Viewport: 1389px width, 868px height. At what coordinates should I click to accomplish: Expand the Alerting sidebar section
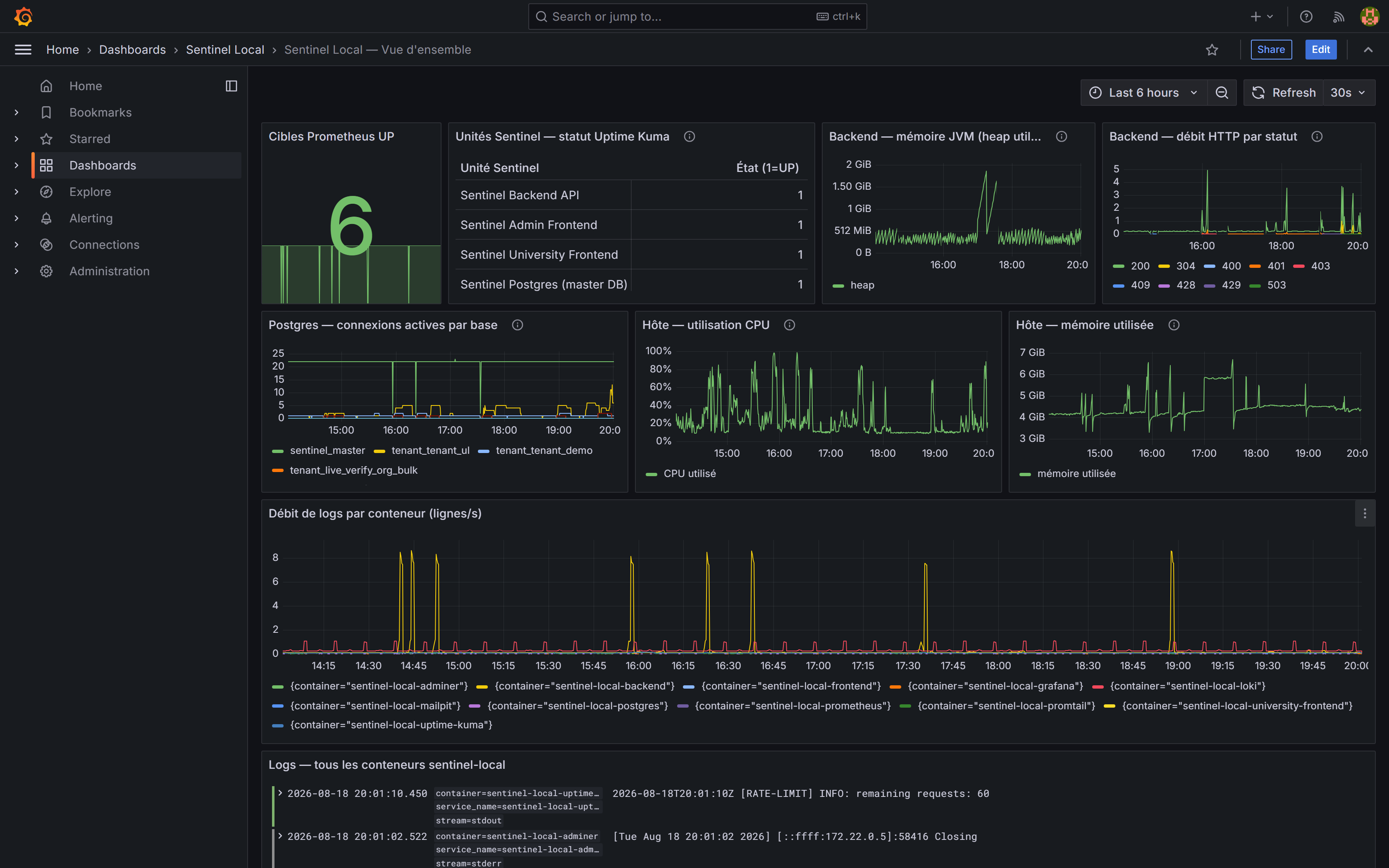tap(17, 218)
